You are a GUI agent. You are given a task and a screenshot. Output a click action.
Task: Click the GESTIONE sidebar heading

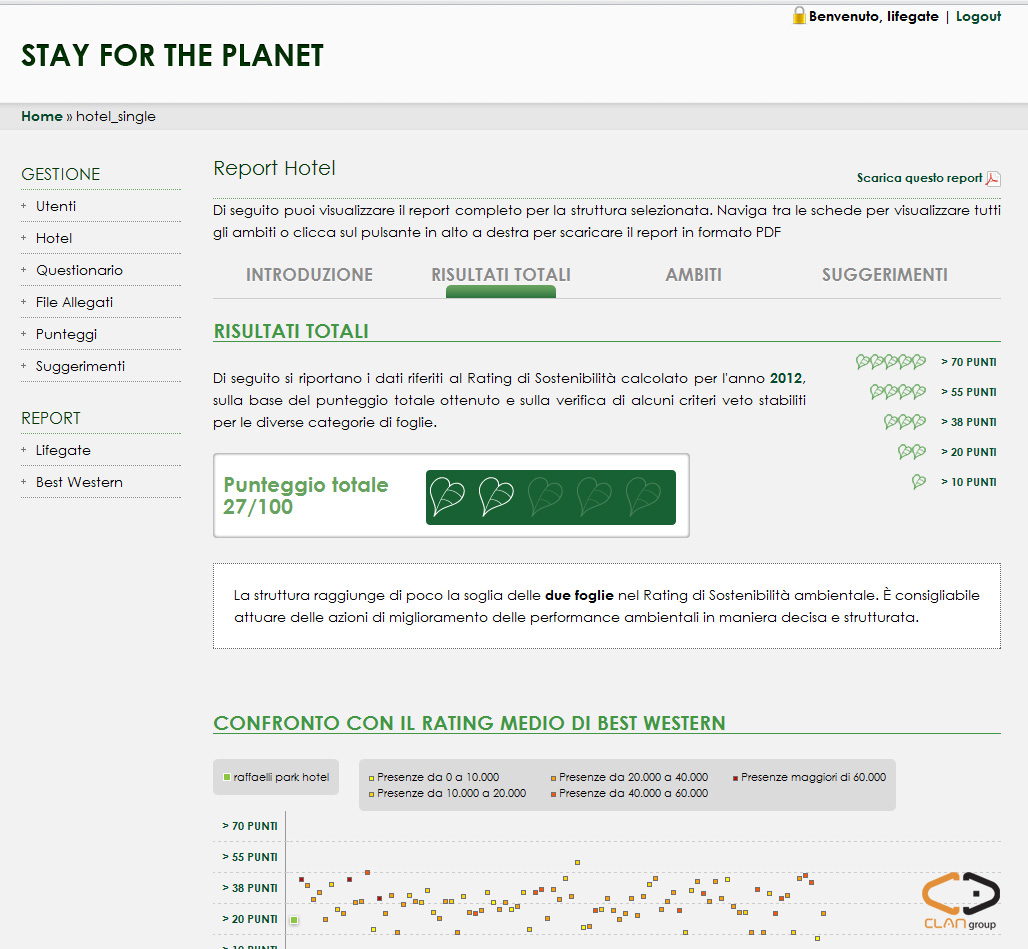pos(60,174)
